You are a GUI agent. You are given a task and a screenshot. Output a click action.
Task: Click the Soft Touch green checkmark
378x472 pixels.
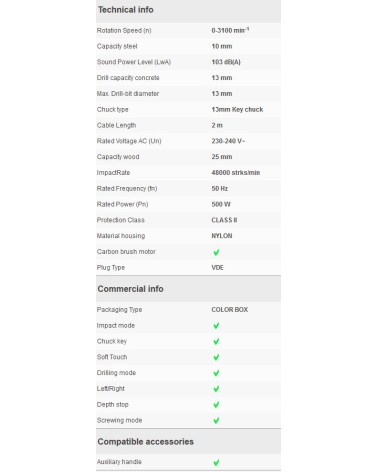pyautogui.click(x=216, y=357)
